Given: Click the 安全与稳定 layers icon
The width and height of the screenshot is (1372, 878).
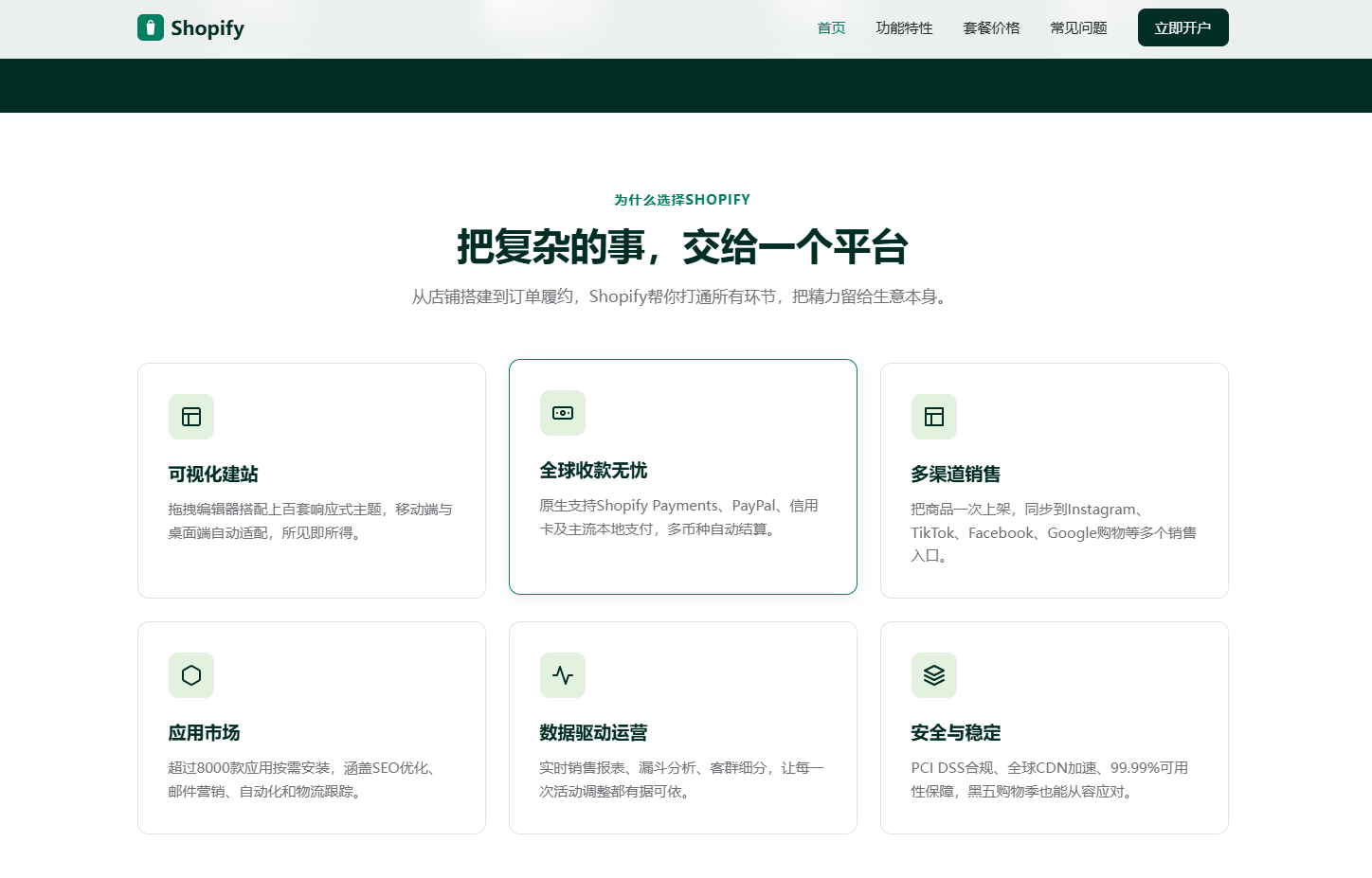Looking at the screenshot, I should (934, 675).
